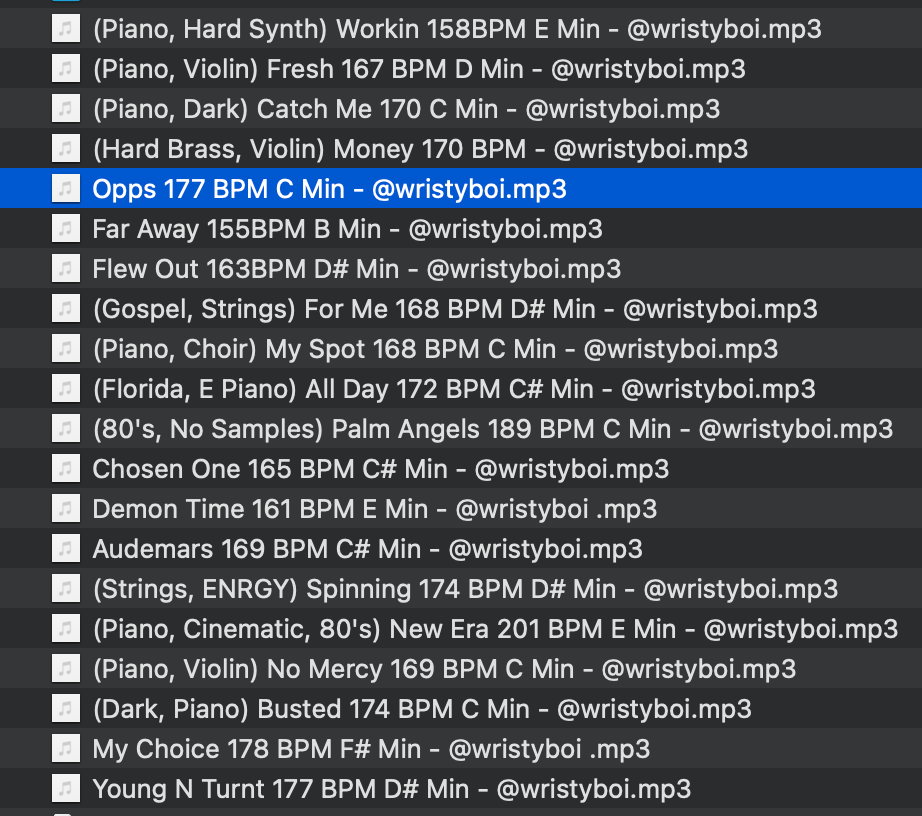This screenshot has width=922, height=816.
Task: Select the Fresh 167 BPM D Min track
Action: click(x=418, y=69)
